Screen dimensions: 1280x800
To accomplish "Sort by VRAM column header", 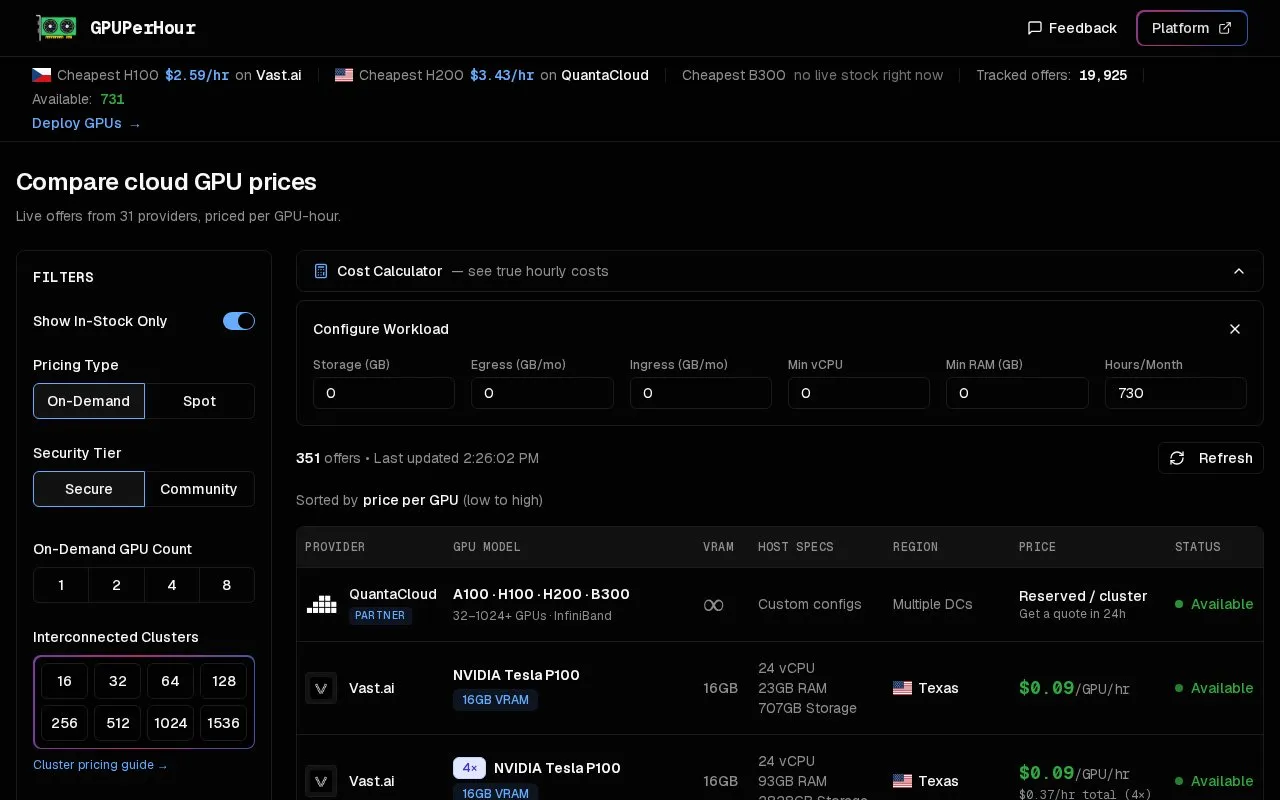I will coord(718,547).
